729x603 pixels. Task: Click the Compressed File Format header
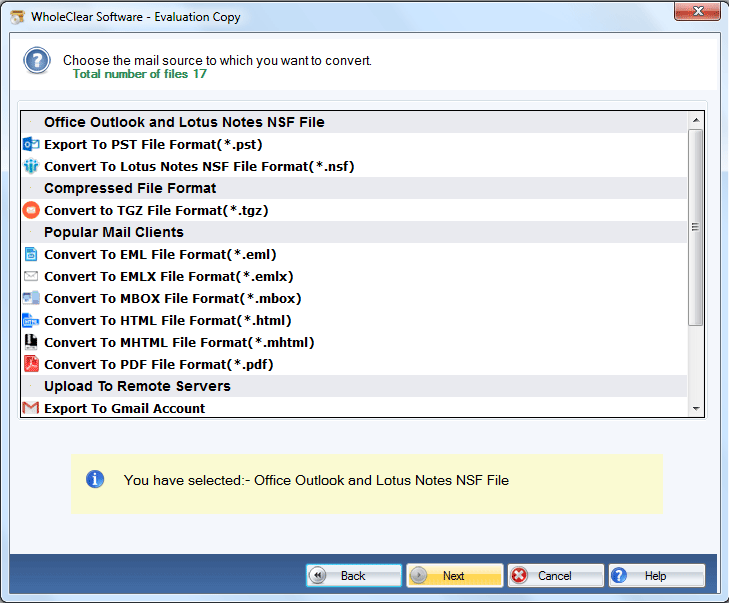click(354, 188)
